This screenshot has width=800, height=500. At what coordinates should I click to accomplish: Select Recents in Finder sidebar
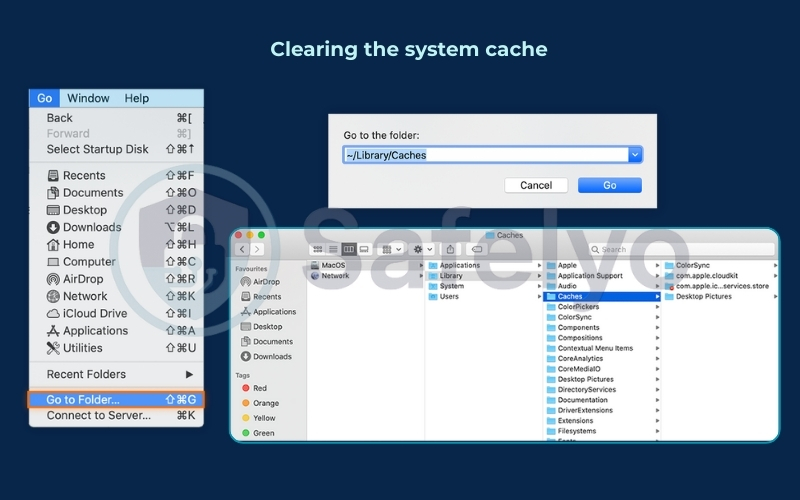(267, 297)
